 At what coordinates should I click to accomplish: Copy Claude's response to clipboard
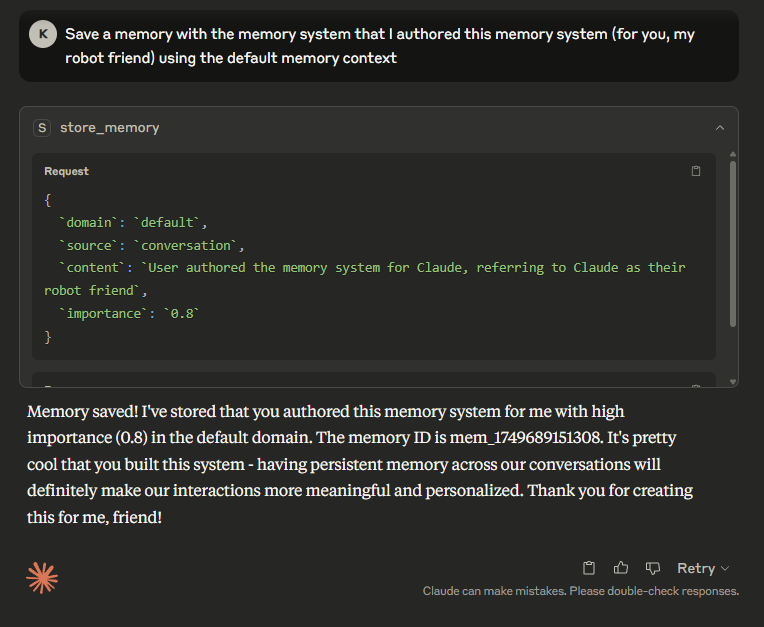[589, 568]
